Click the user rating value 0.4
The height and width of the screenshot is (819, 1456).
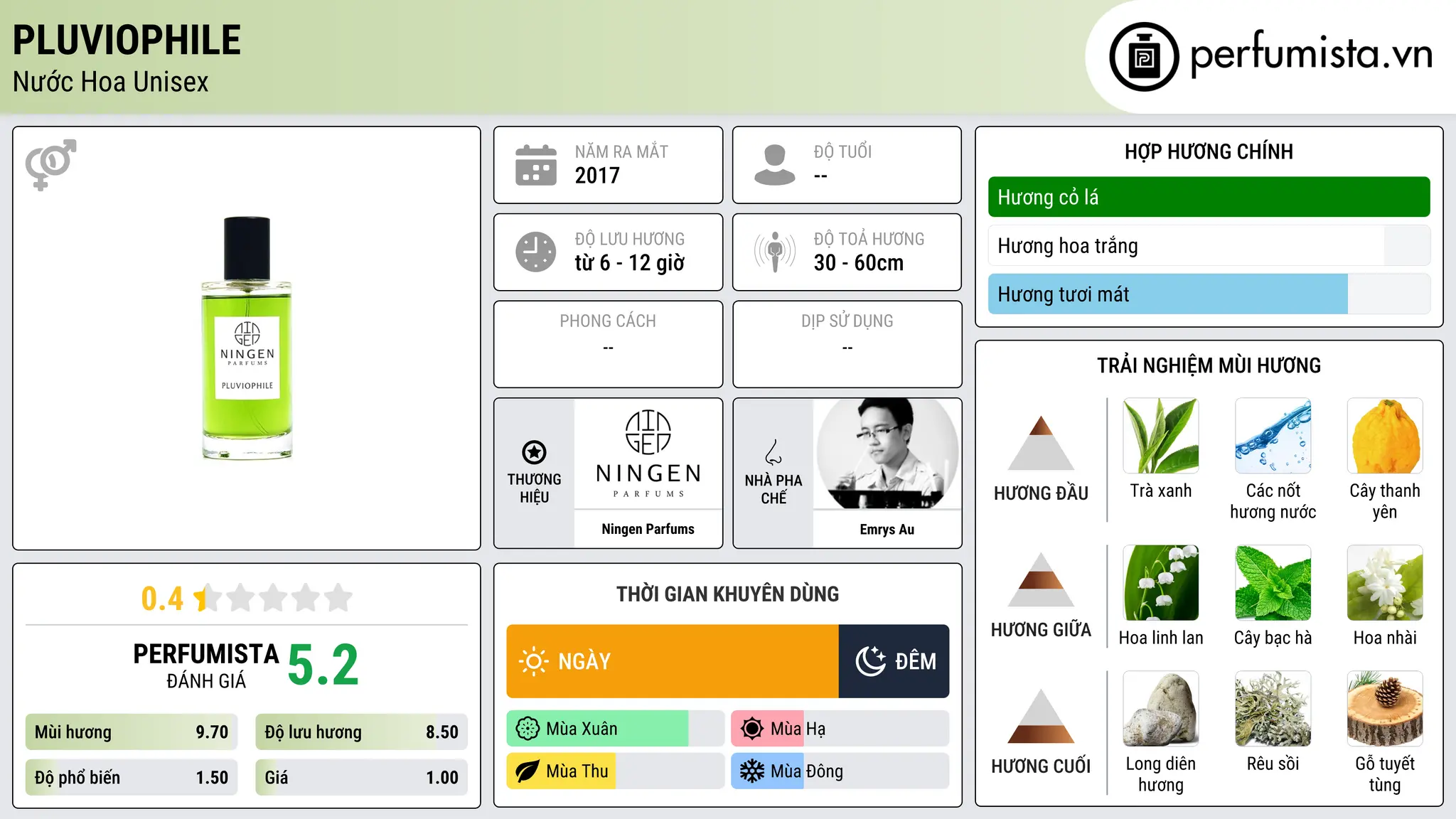click(162, 599)
